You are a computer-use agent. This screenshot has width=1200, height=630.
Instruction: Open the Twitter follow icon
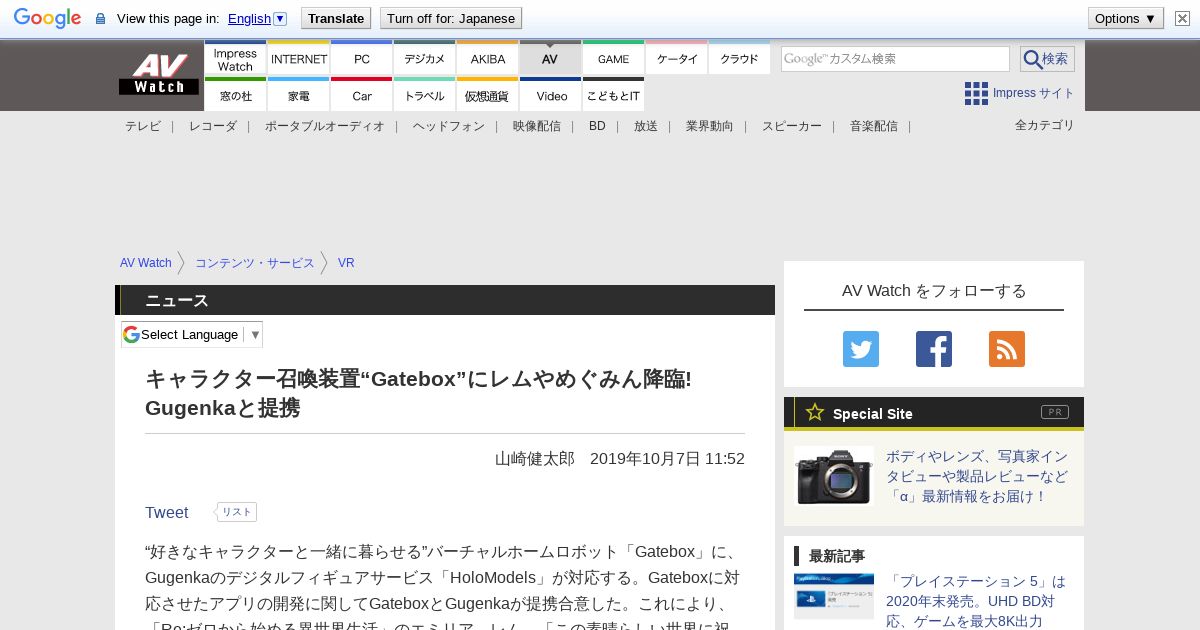[861, 349]
